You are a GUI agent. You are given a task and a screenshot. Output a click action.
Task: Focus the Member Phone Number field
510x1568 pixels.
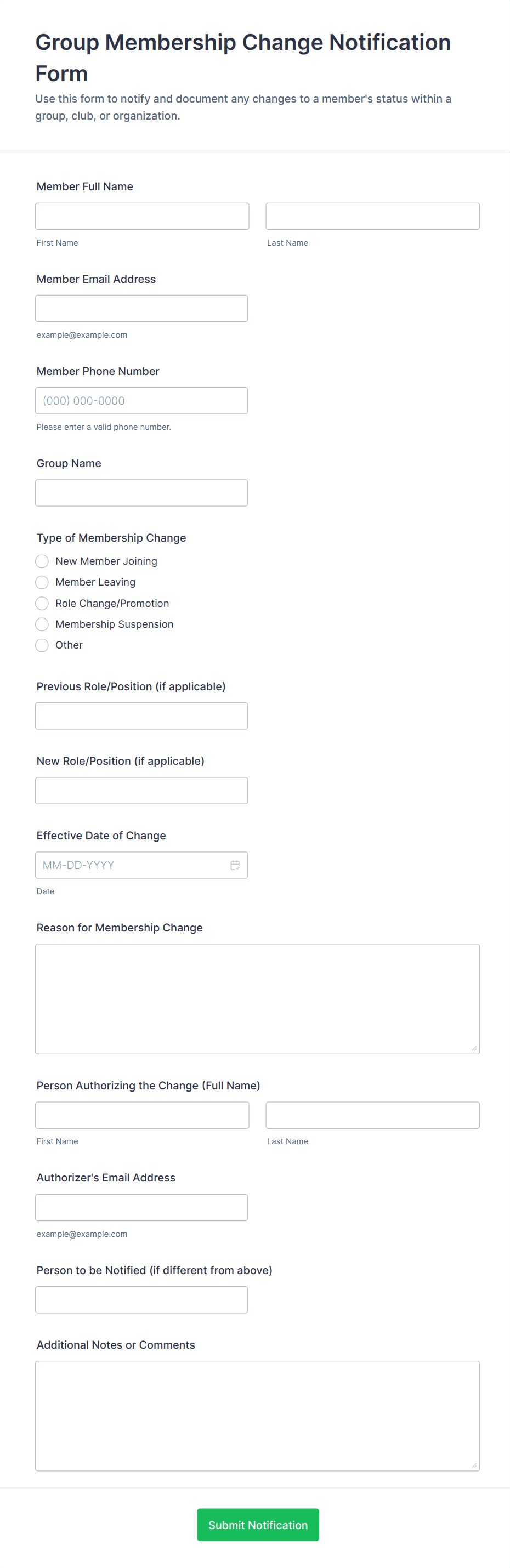pyautogui.click(x=141, y=401)
